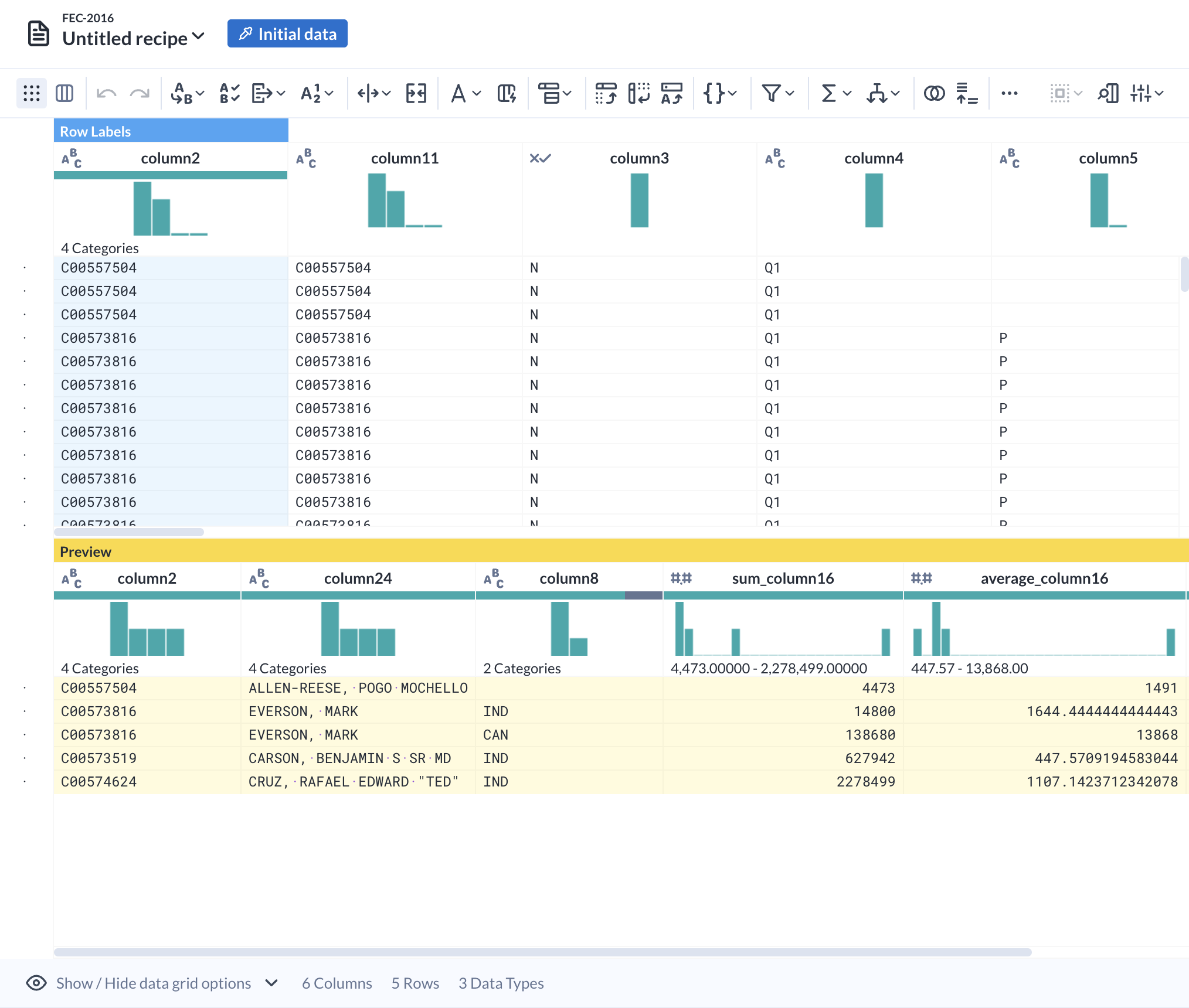Click the redo icon
This screenshot has height=1008, width=1189.
click(140, 93)
